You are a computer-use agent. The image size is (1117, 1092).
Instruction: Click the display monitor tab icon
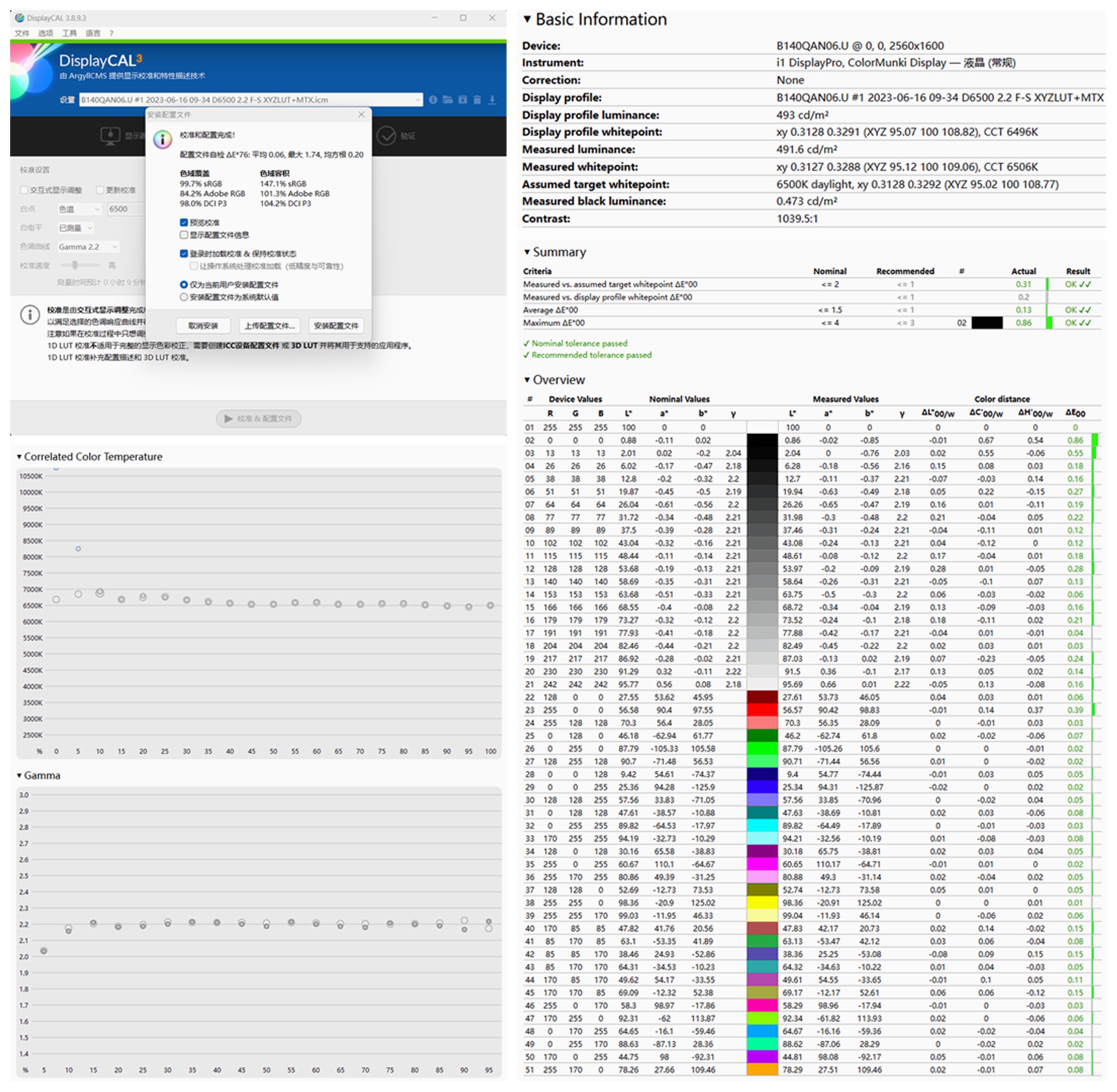coord(110,136)
